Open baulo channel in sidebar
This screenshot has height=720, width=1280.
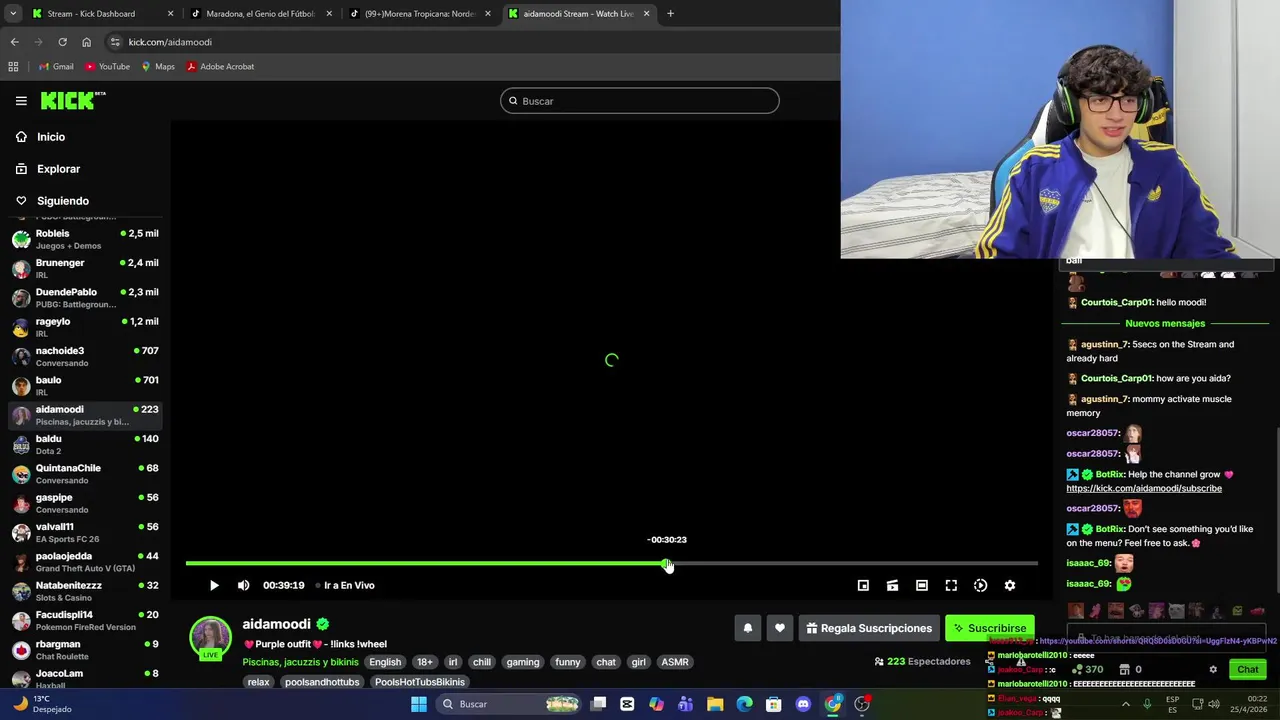click(85, 385)
